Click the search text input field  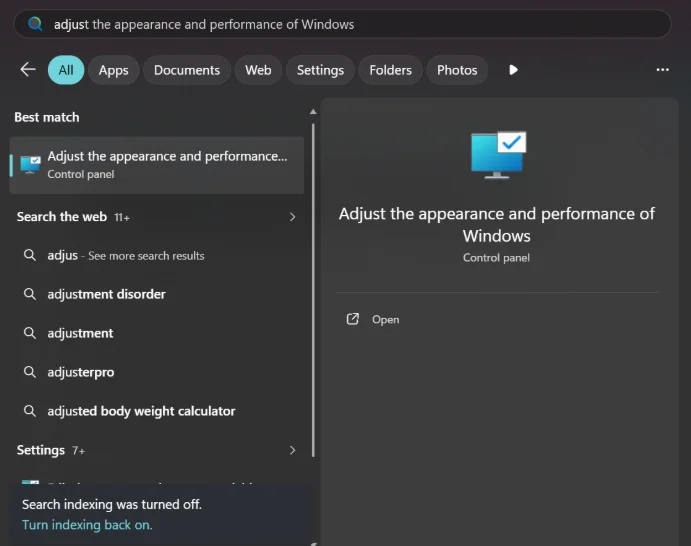tap(342, 24)
